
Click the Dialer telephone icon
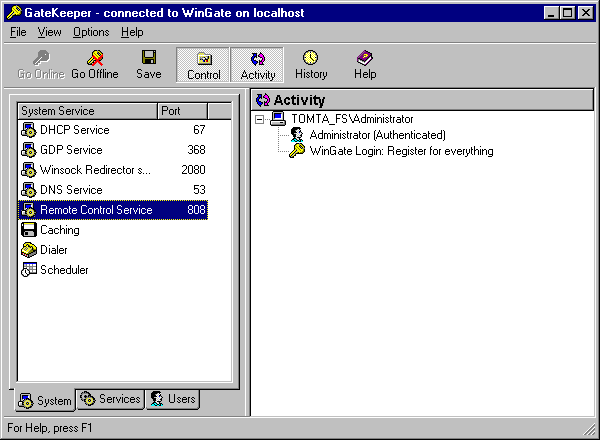29,249
